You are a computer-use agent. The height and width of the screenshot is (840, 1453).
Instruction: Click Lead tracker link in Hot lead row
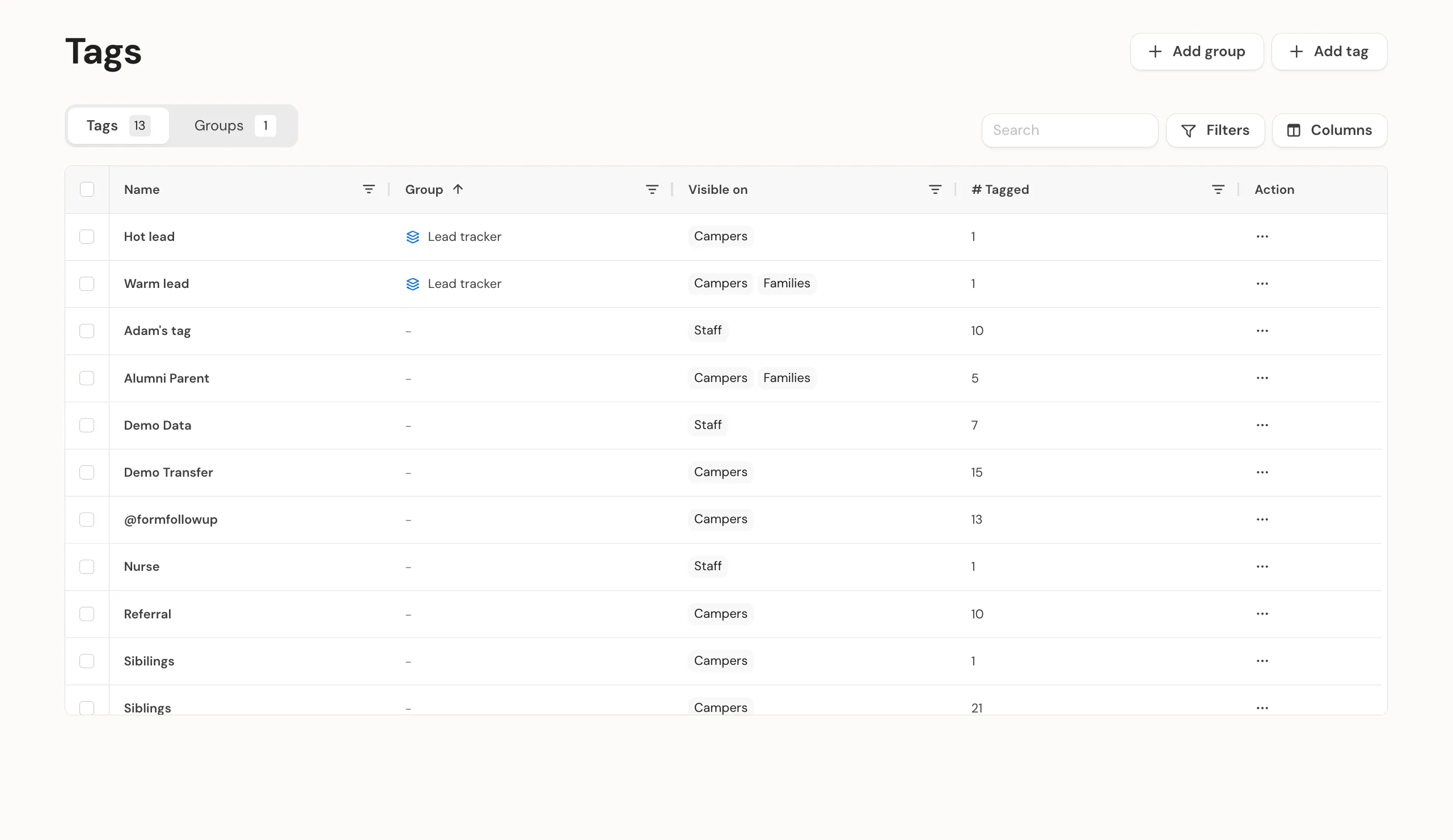pos(464,237)
